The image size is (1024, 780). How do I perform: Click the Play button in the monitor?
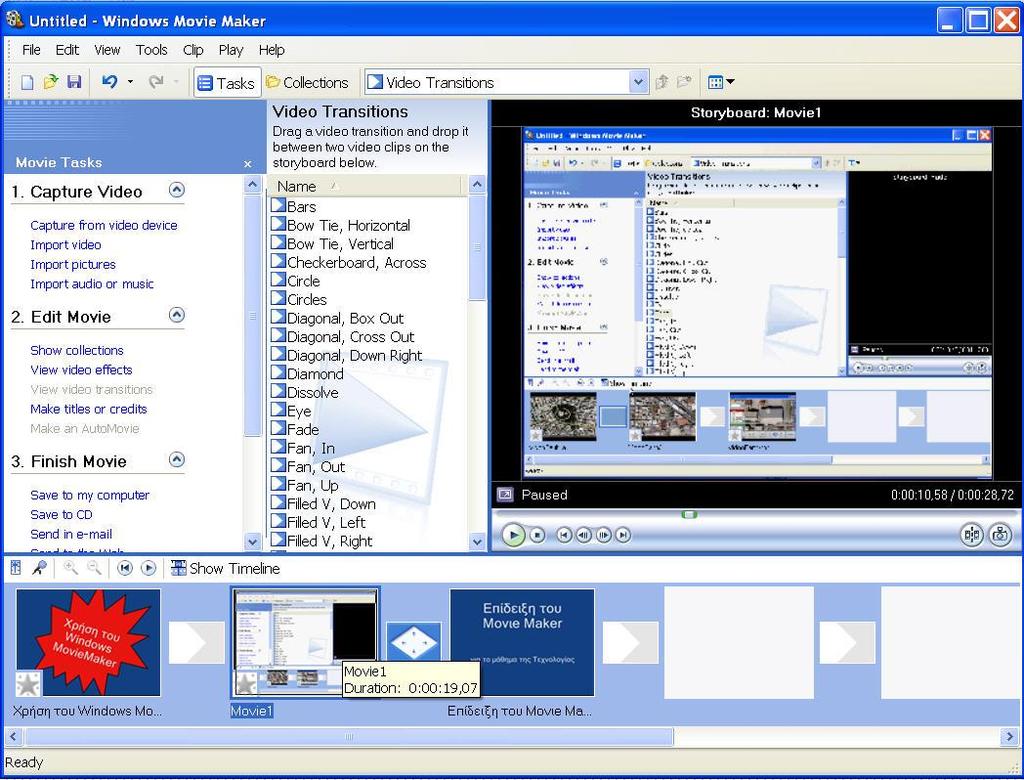pos(513,535)
